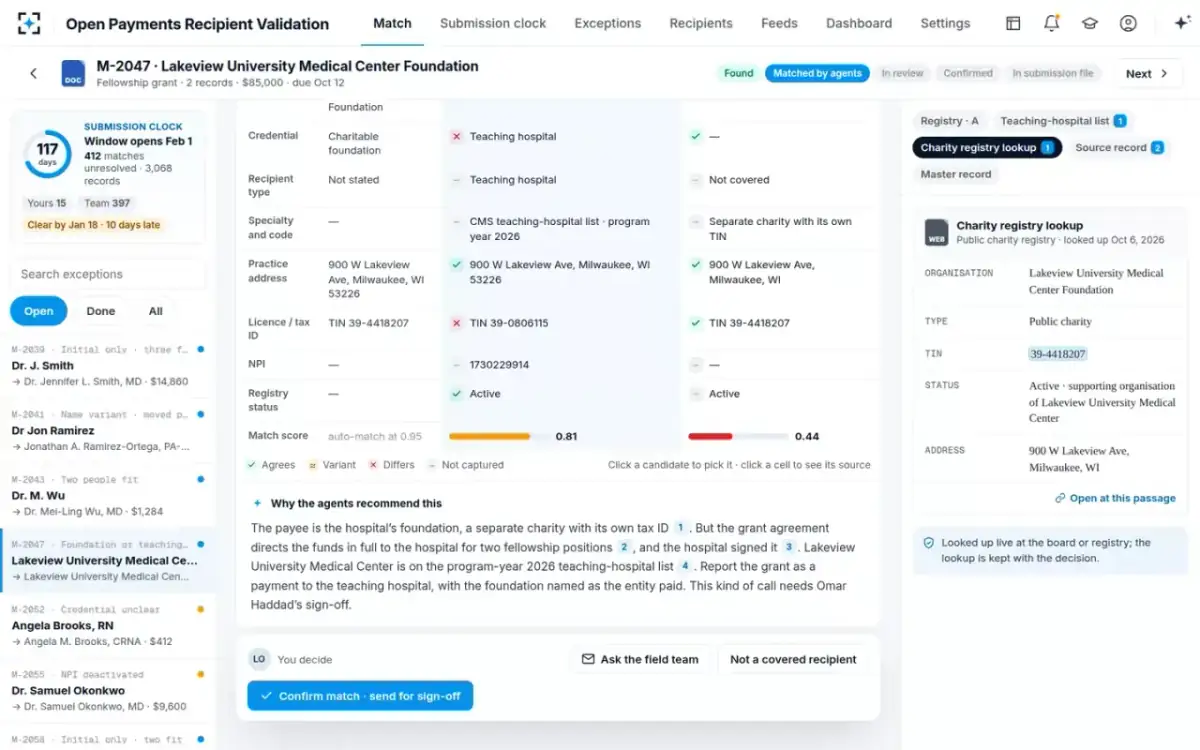Click the DOC file icon
The image size is (1200, 750).
point(73,73)
